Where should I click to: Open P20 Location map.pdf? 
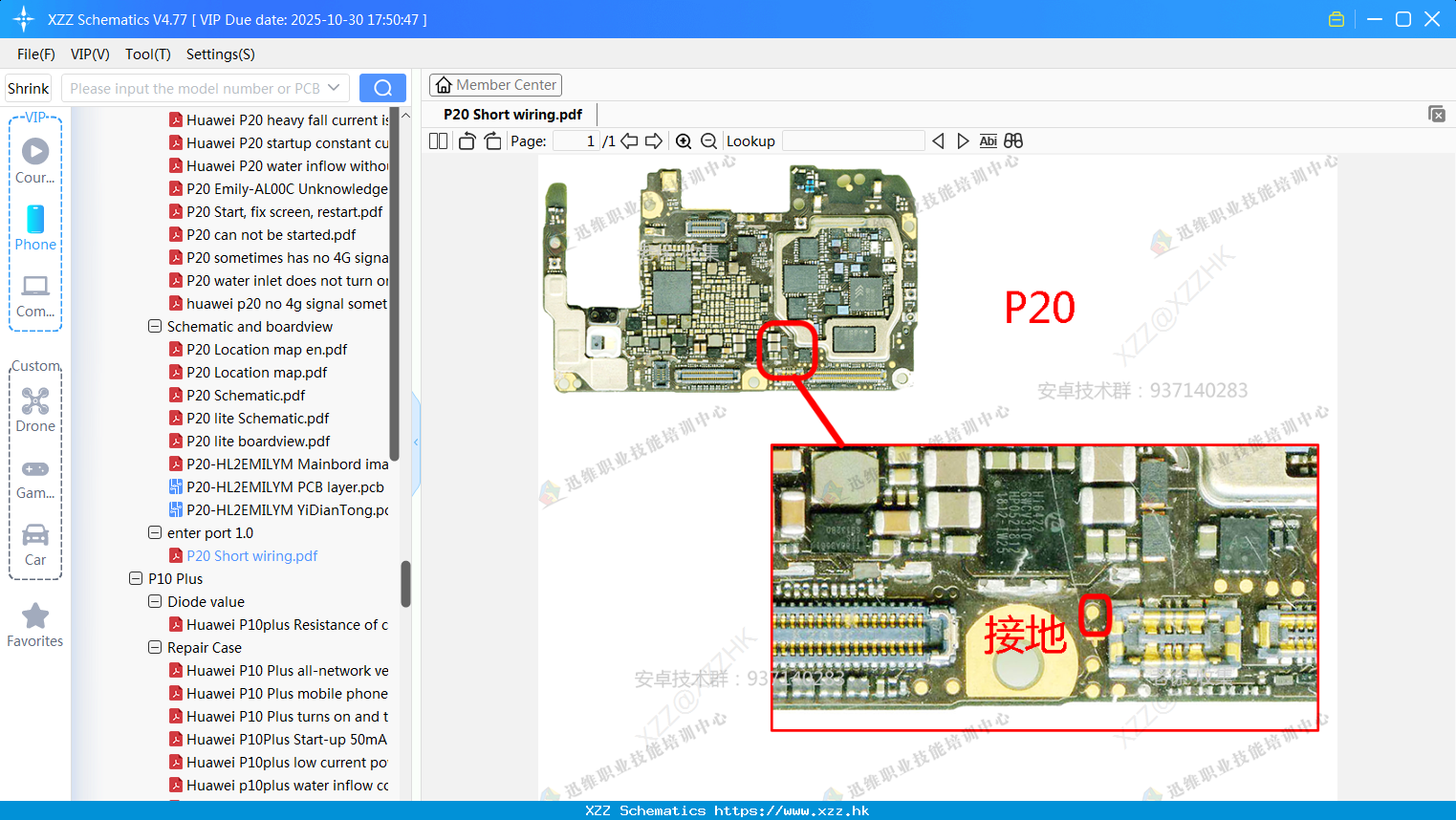pos(256,372)
